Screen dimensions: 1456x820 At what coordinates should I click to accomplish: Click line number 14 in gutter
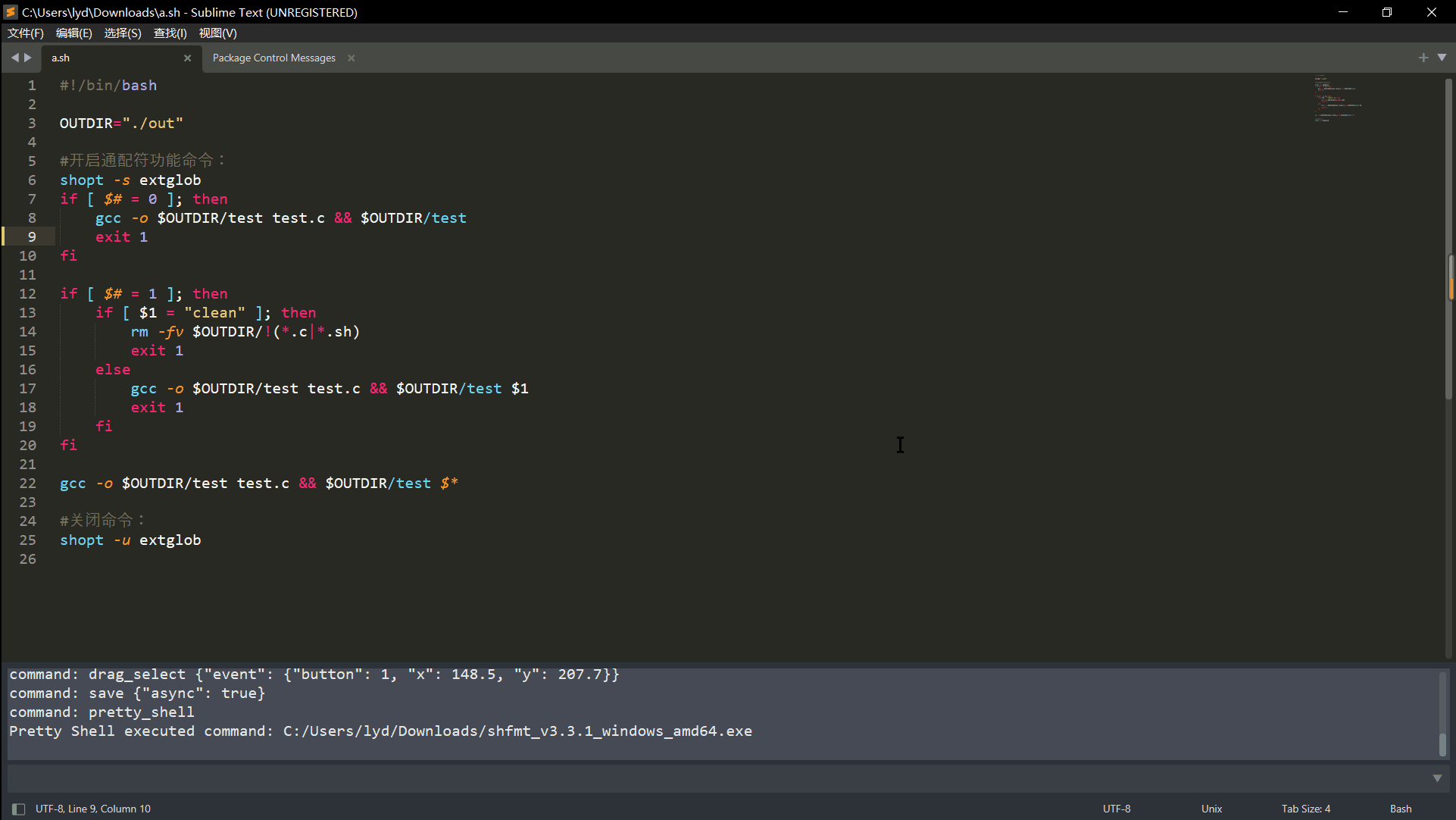28,331
